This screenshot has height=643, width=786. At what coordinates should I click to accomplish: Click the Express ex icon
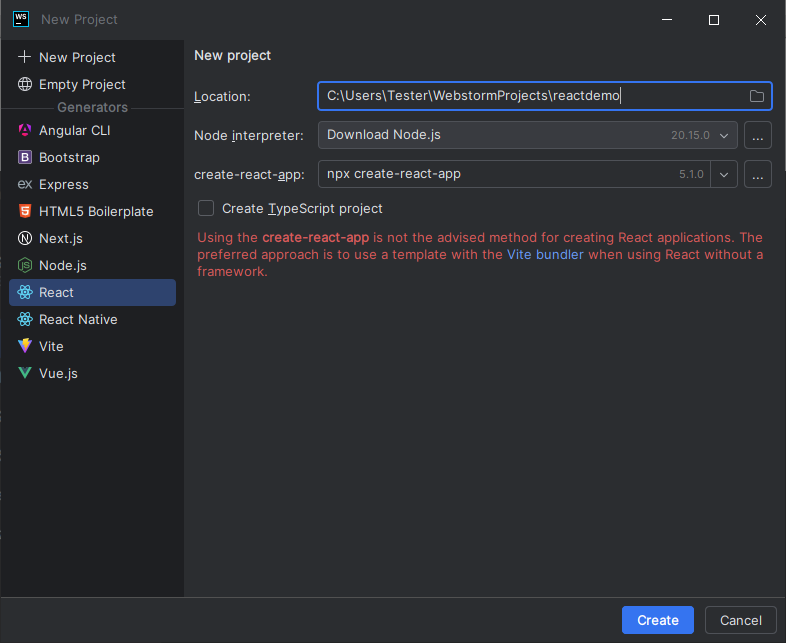click(25, 184)
